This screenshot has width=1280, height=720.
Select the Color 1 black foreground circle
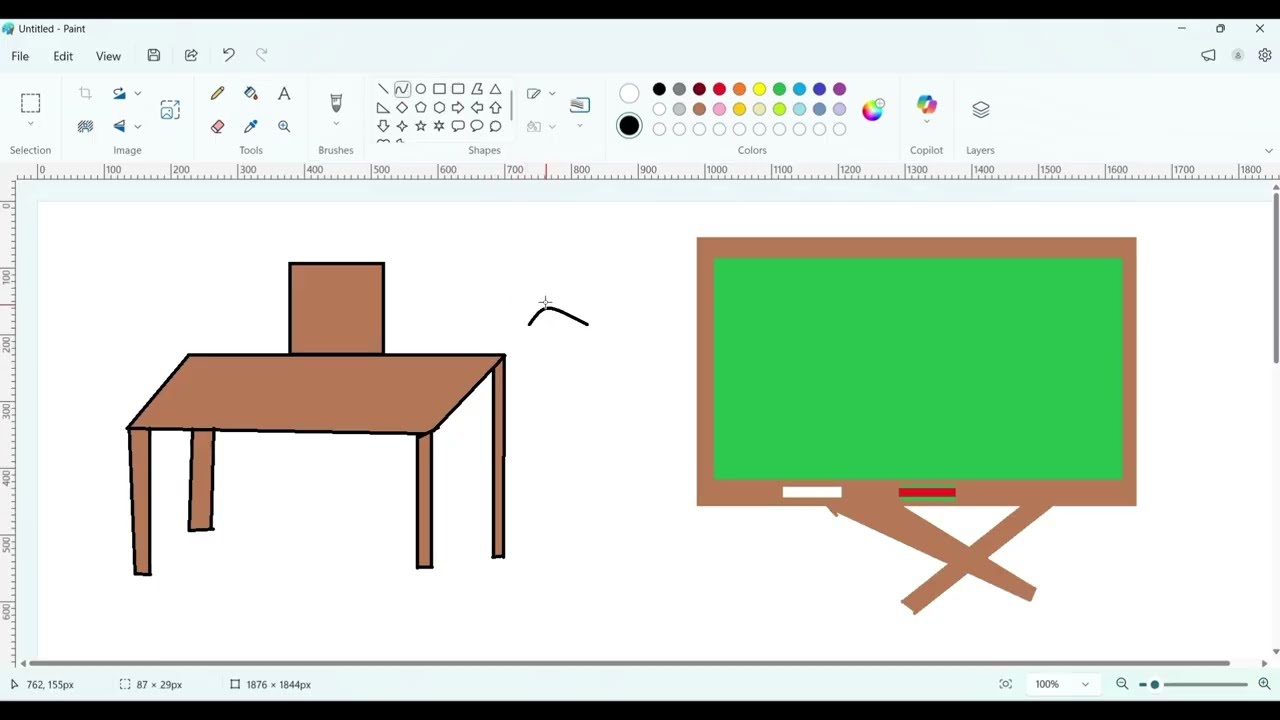coord(629,125)
